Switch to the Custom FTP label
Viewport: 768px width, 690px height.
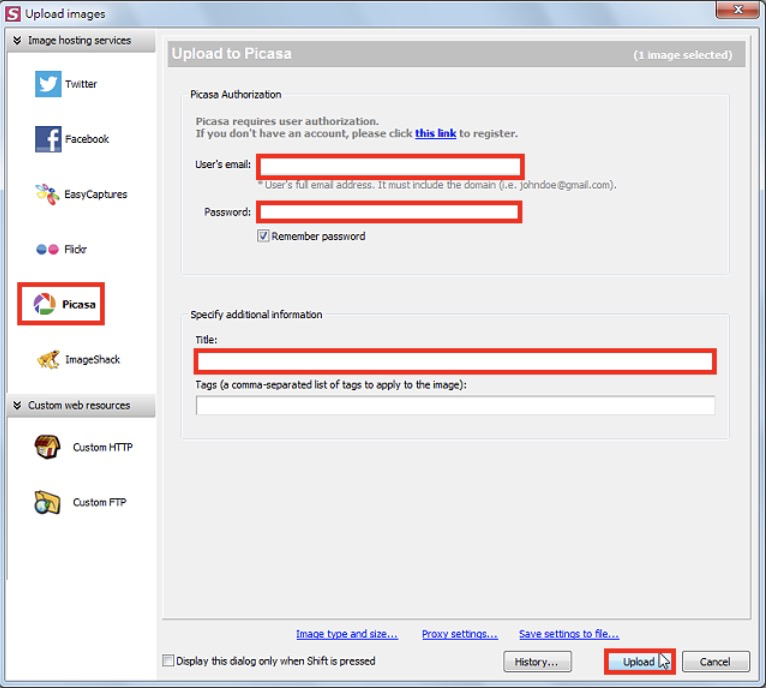tap(99, 502)
